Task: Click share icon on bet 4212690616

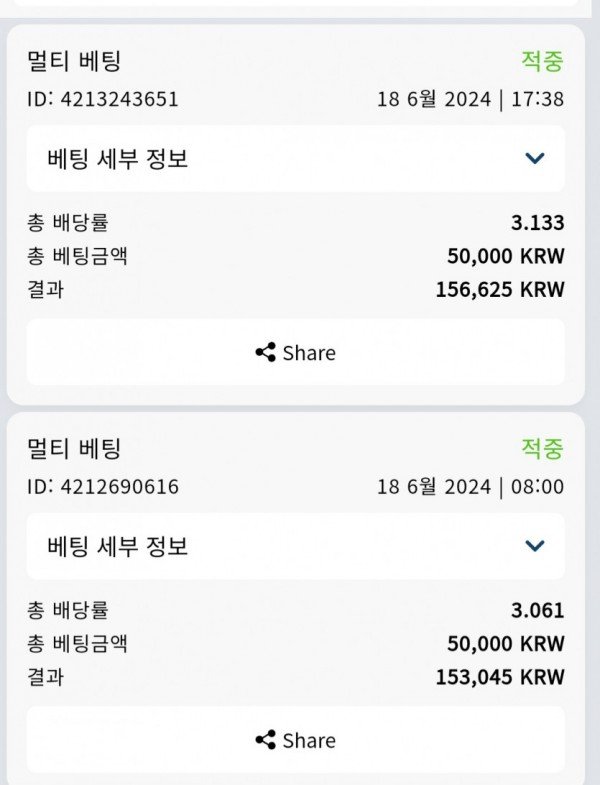Action: point(266,741)
